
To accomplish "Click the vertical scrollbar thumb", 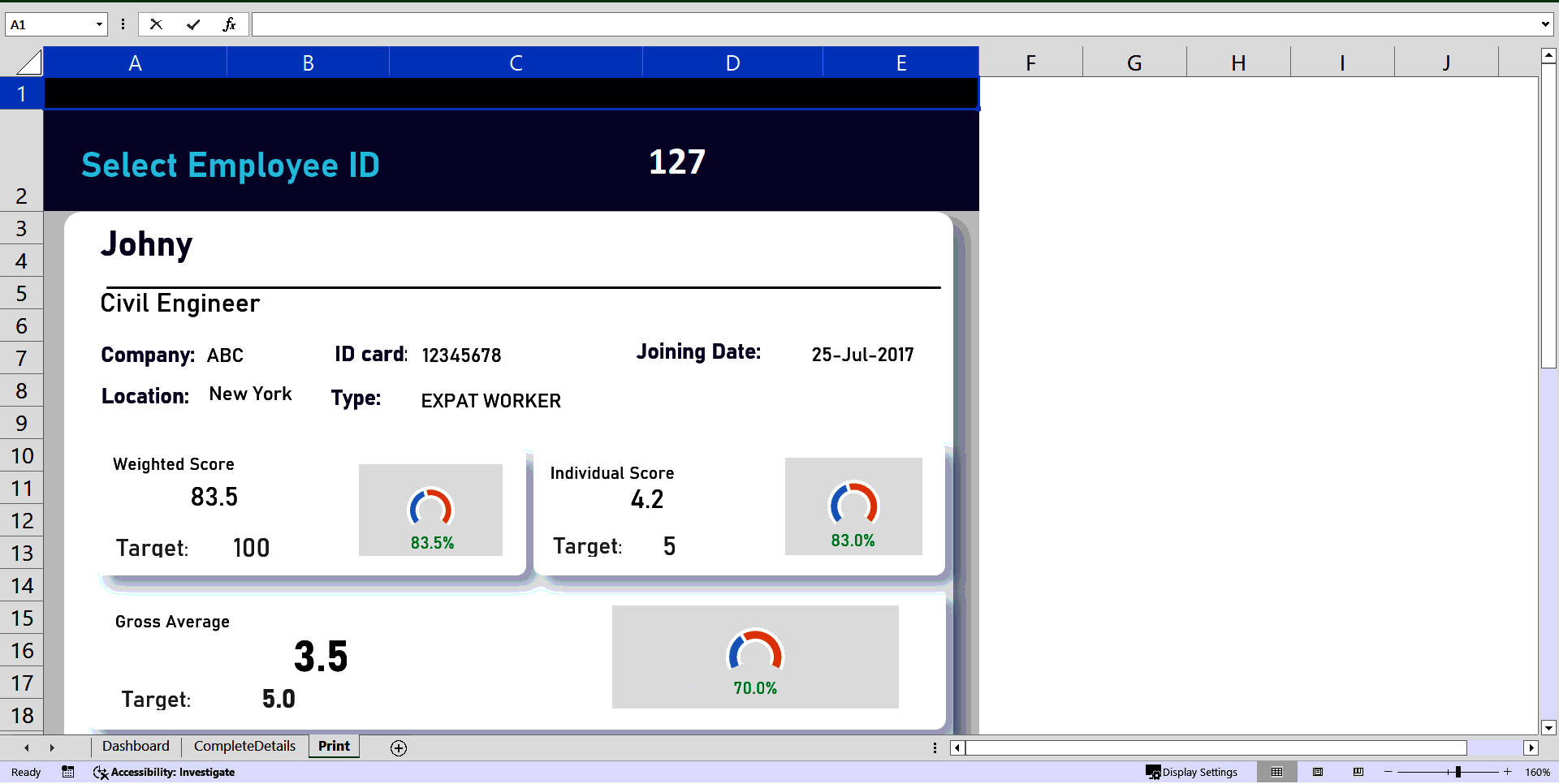I will click(x=1548, y=218).
